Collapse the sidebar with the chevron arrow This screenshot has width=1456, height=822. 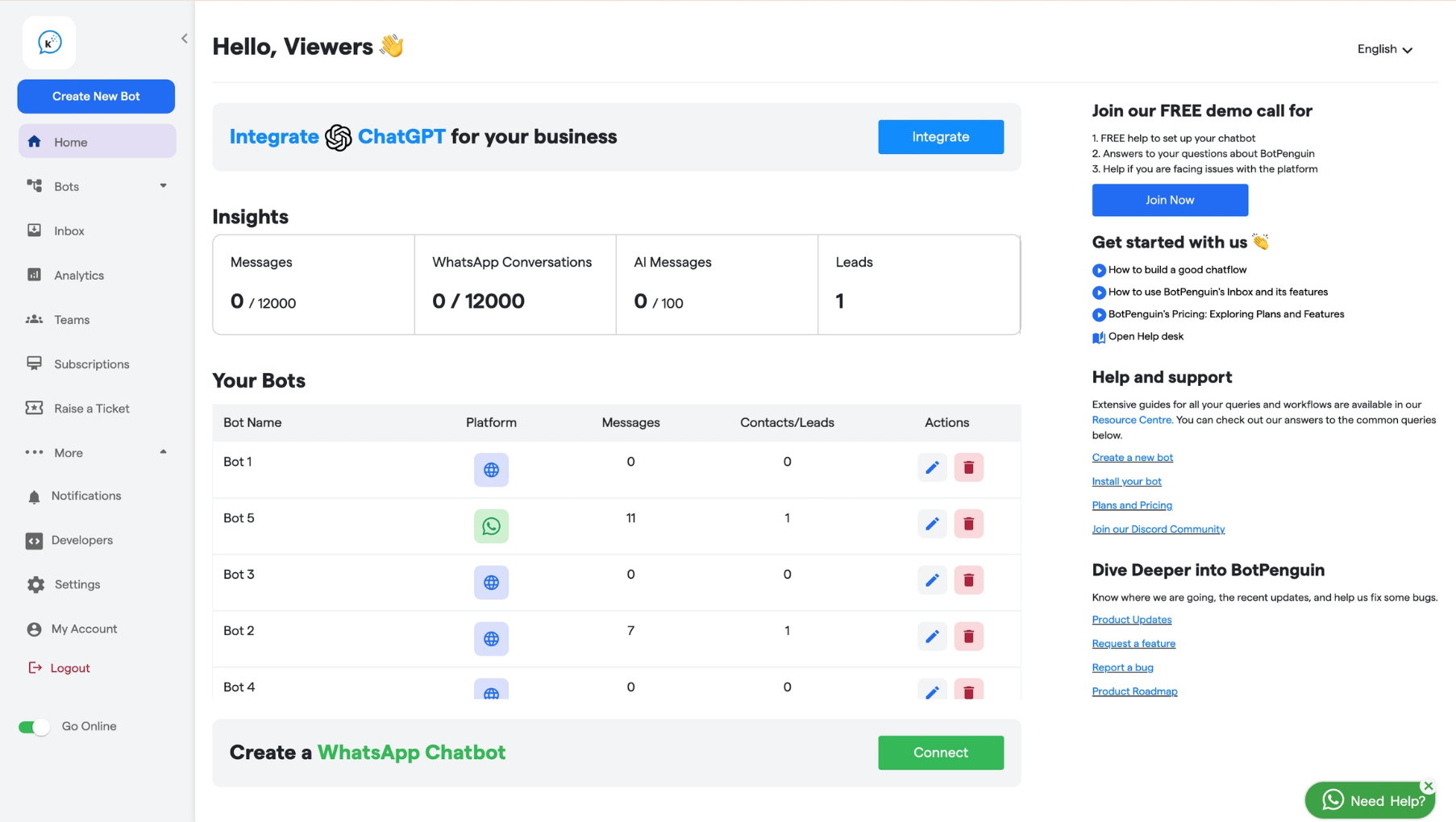tap(185, 39)
